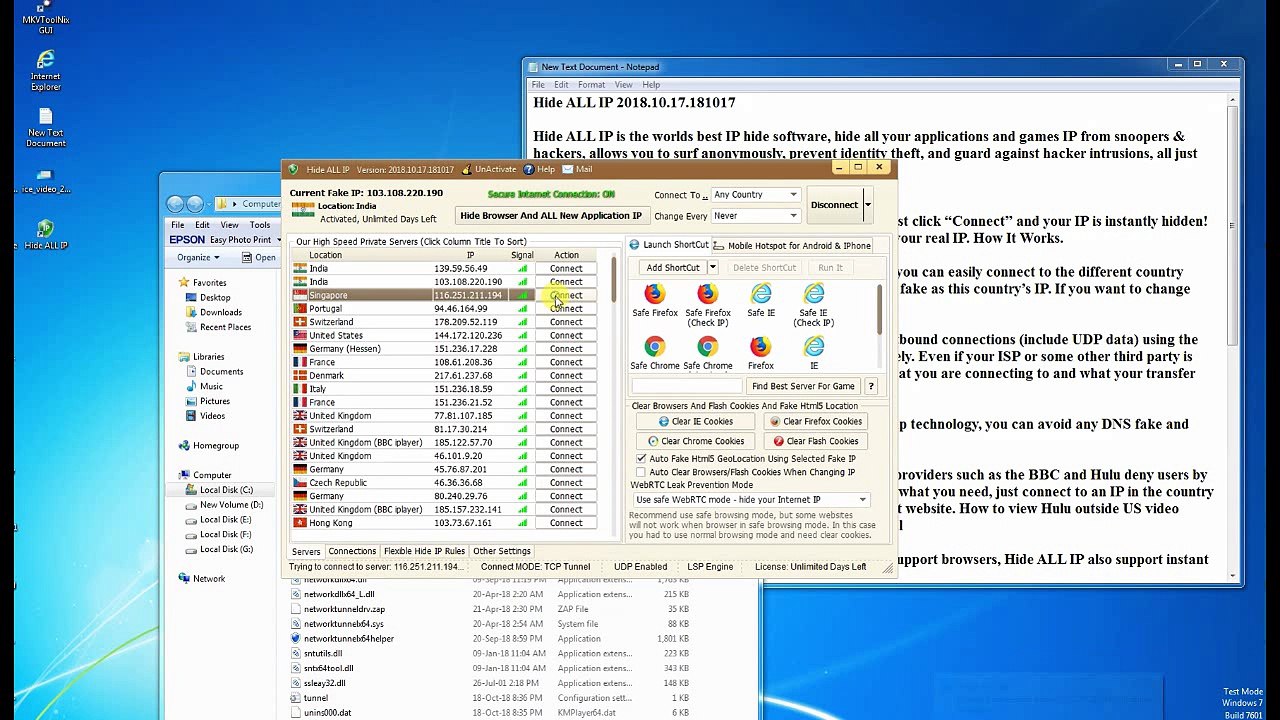Viewport: 1280px width, 720px height.
Task: Open the File menu in Notepad
Action: click(x=538, y=85)
